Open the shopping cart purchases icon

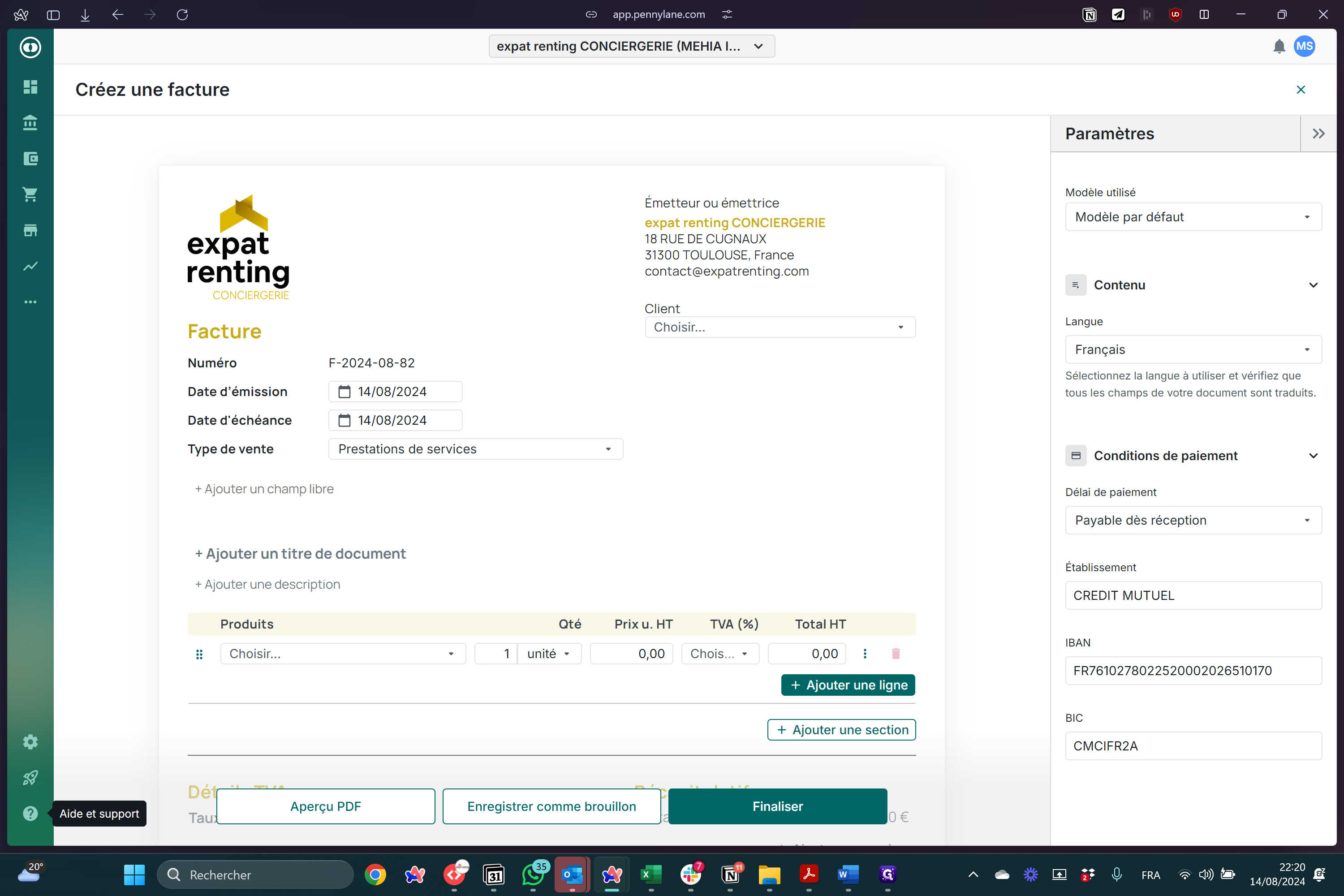30,194
